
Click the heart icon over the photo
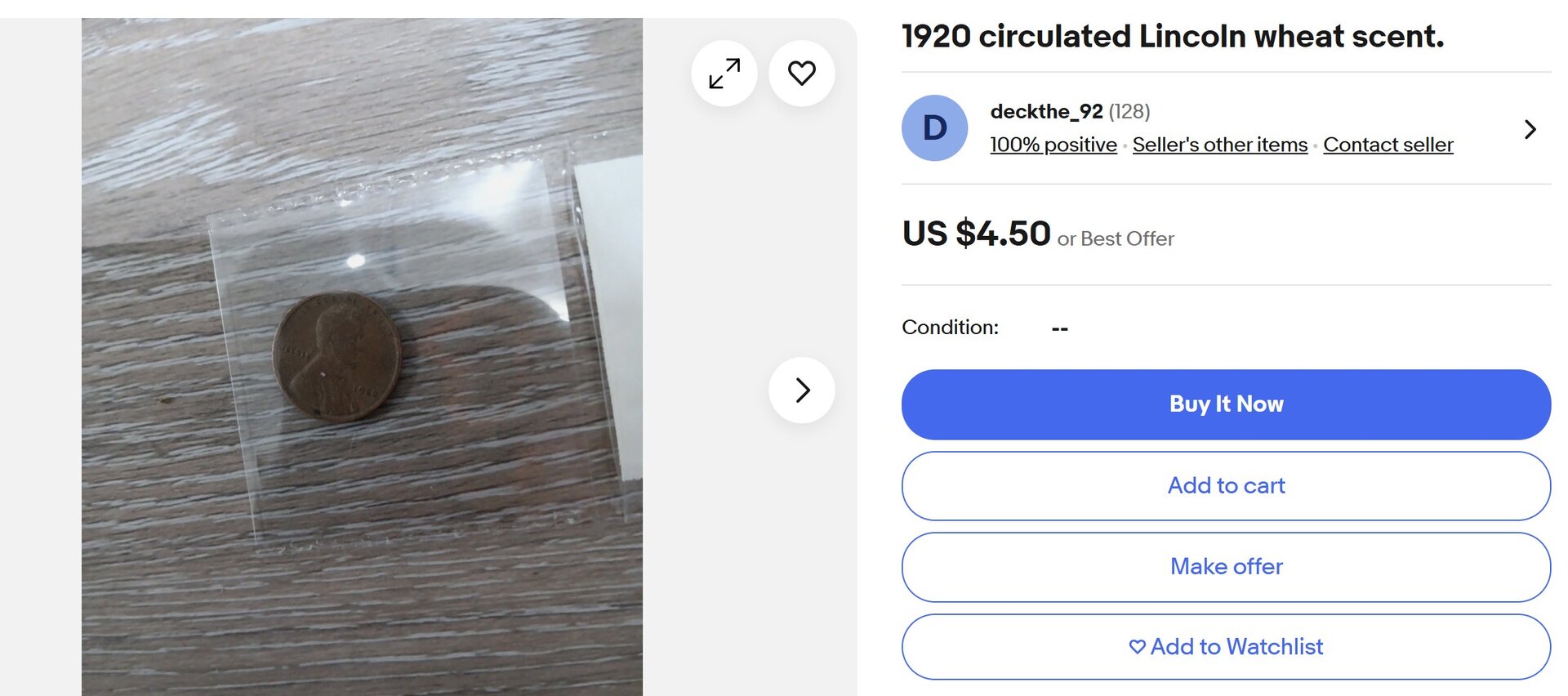pos(802,74)
